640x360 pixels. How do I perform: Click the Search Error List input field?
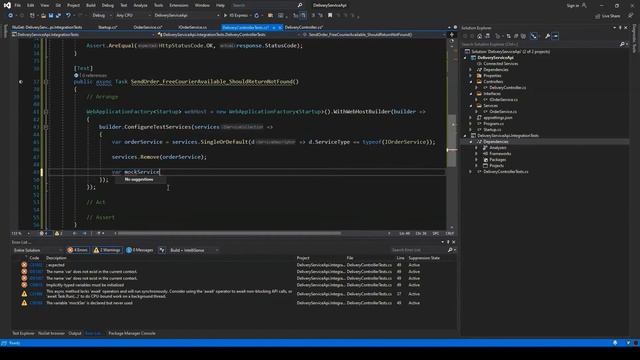pyautogui.click(x=418, y=250)
